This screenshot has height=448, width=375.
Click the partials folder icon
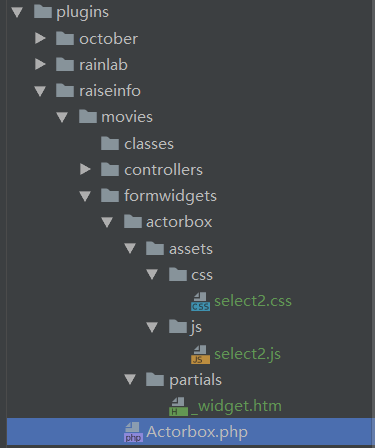(x=155, y=380)
